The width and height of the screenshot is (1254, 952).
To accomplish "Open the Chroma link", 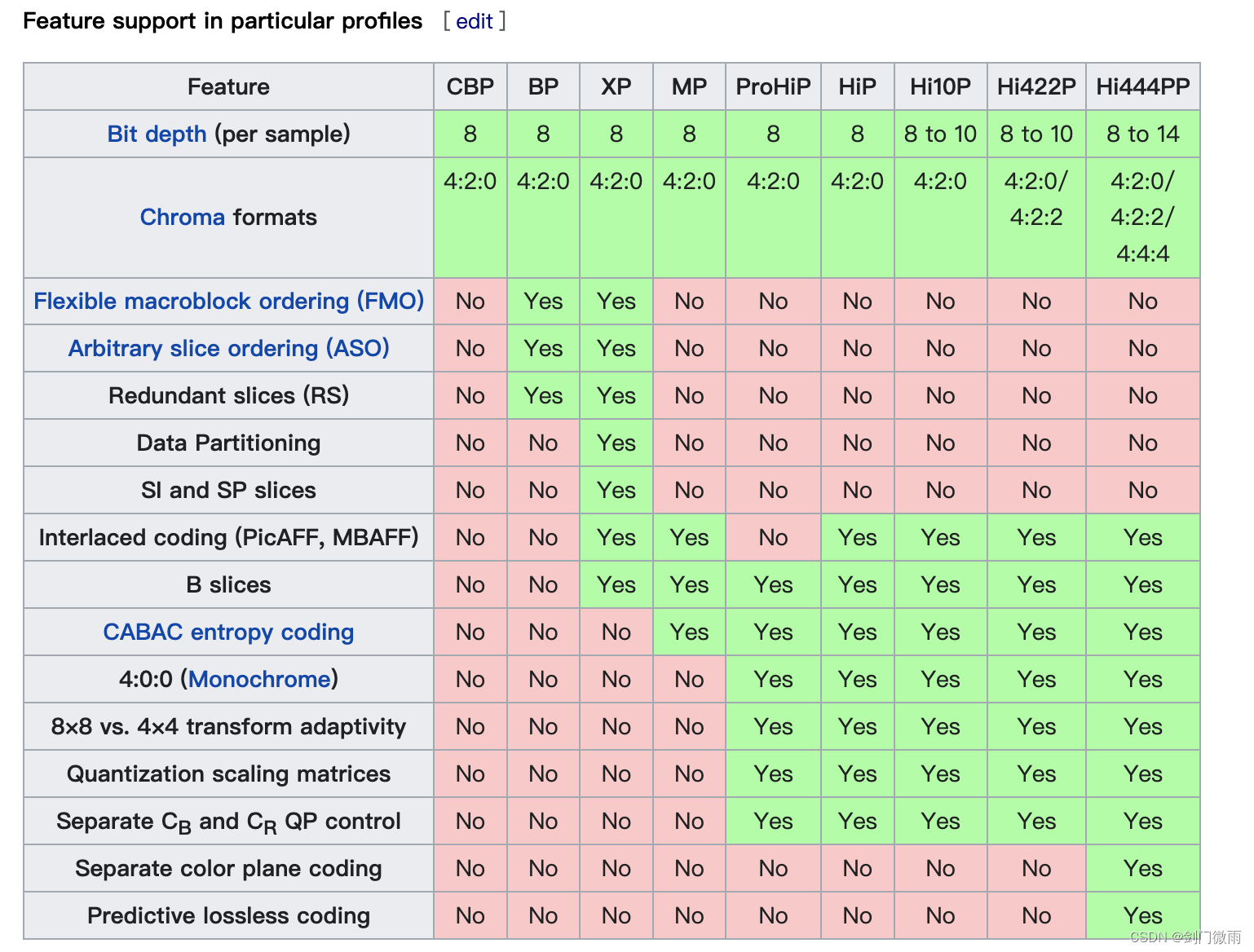I will point(182,217).
